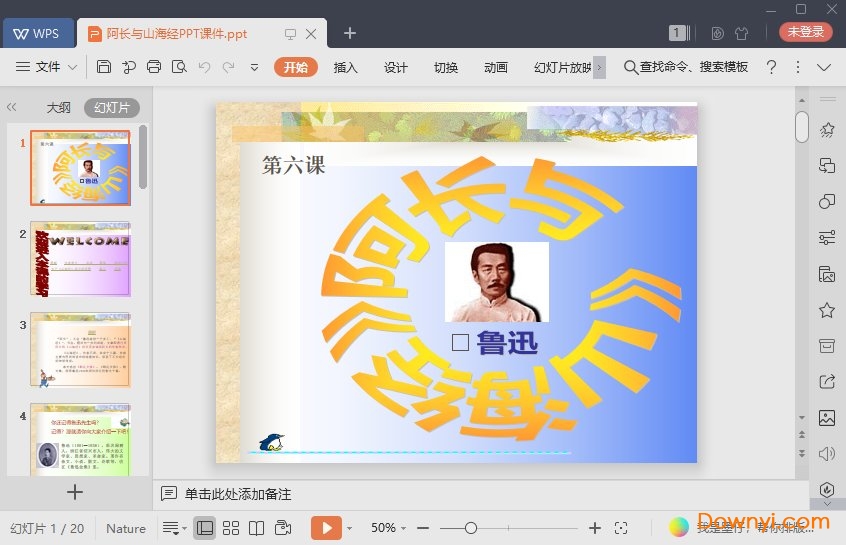Viewport: 846px width, 545px height.
Task: Click the picture icon in right sidebar
Action: pyautogui.click(x=827, y=418)
